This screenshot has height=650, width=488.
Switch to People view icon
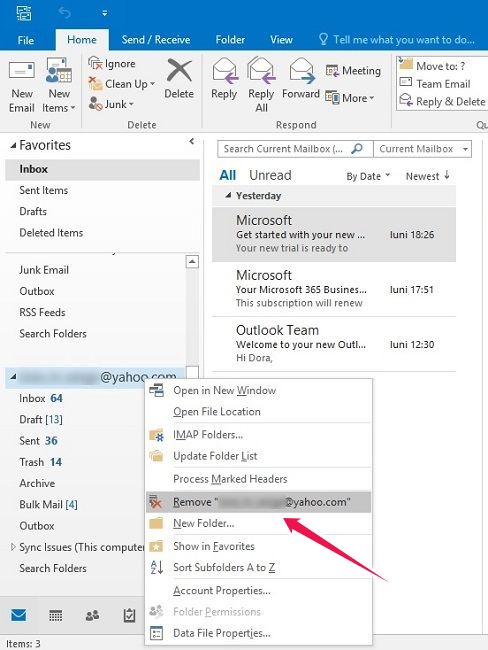pyautogui.click(x=92, y=616)
